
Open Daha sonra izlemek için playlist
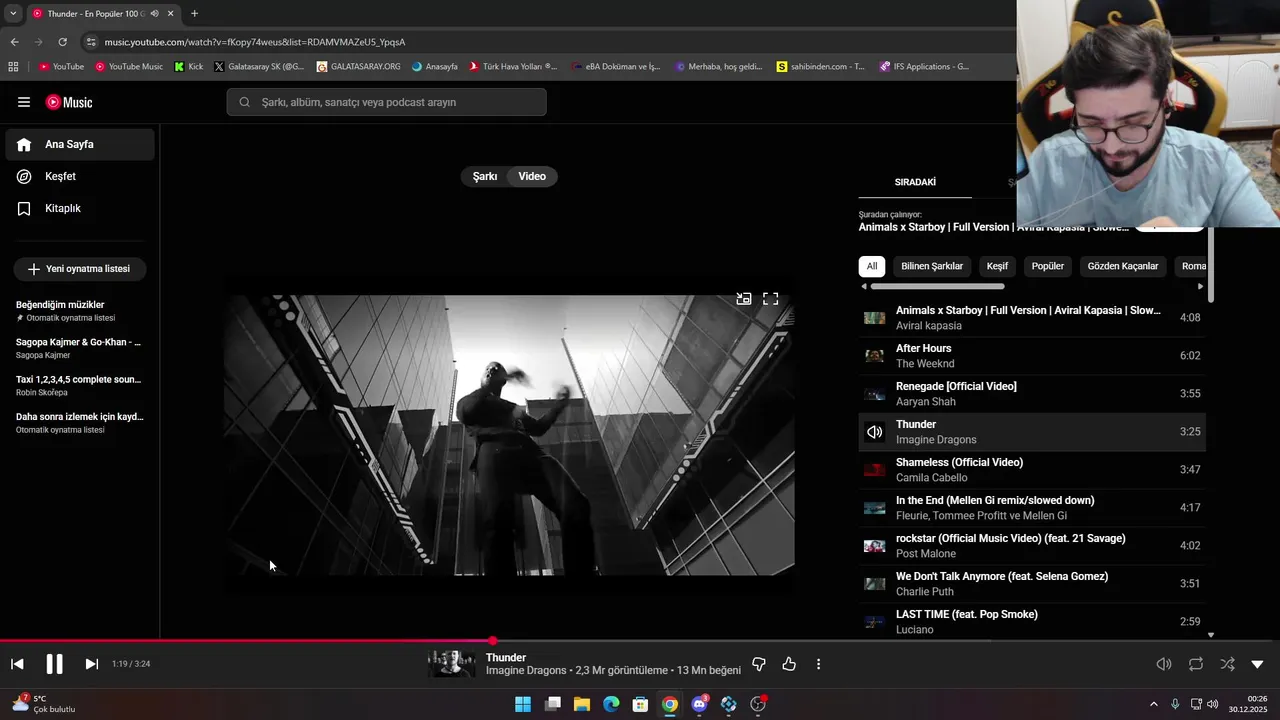coord(80,422)
